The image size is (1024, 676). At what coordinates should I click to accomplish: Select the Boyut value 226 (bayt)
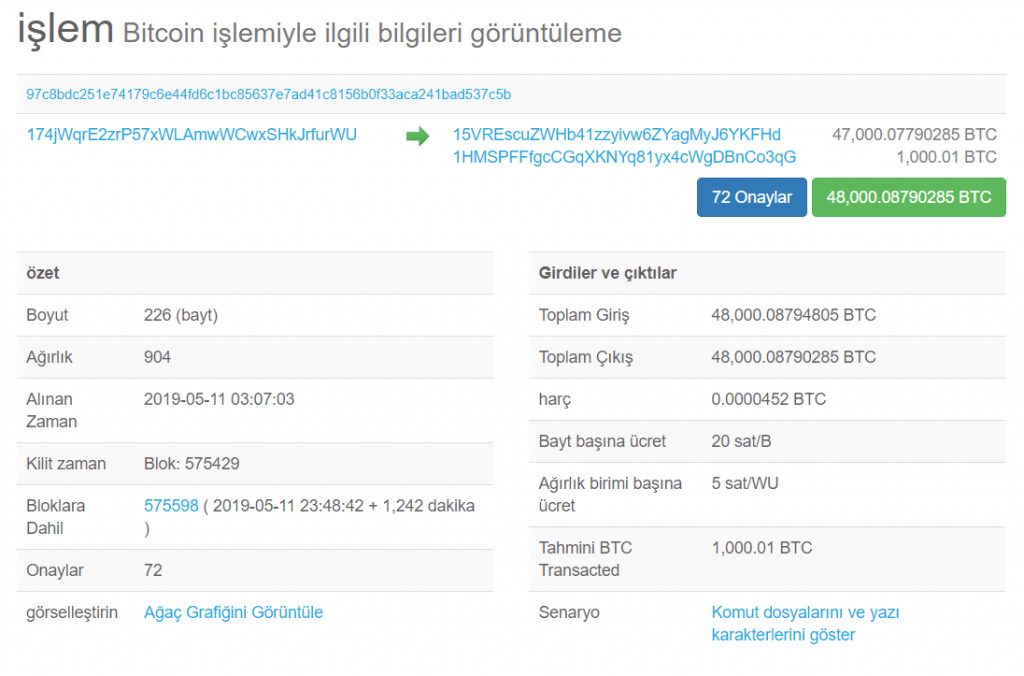[x=181, y=315]
